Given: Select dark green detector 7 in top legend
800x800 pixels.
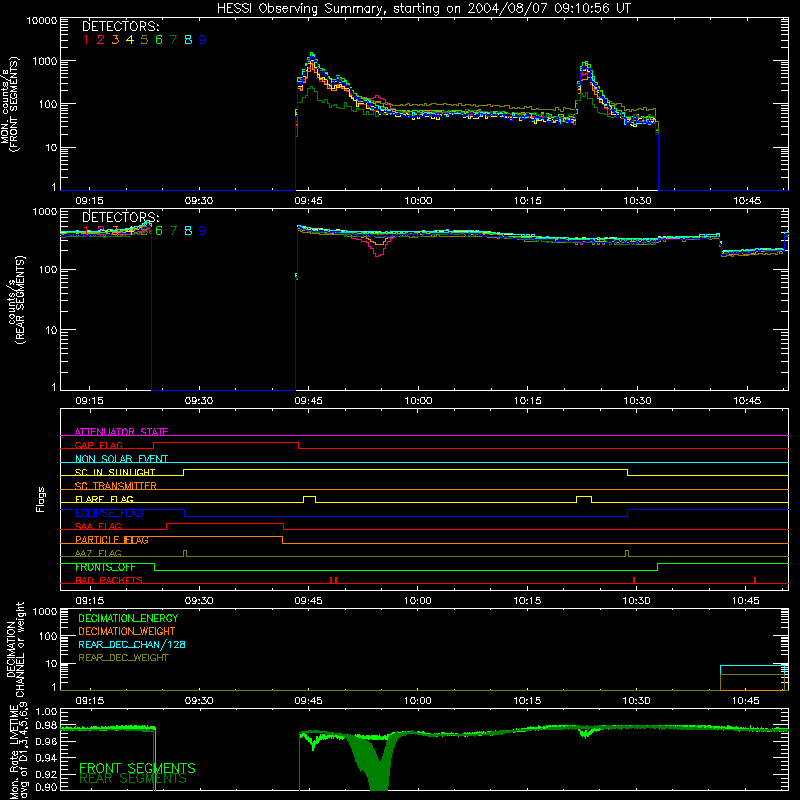Looking at the screenshot, I should click(x=173, y=40).
